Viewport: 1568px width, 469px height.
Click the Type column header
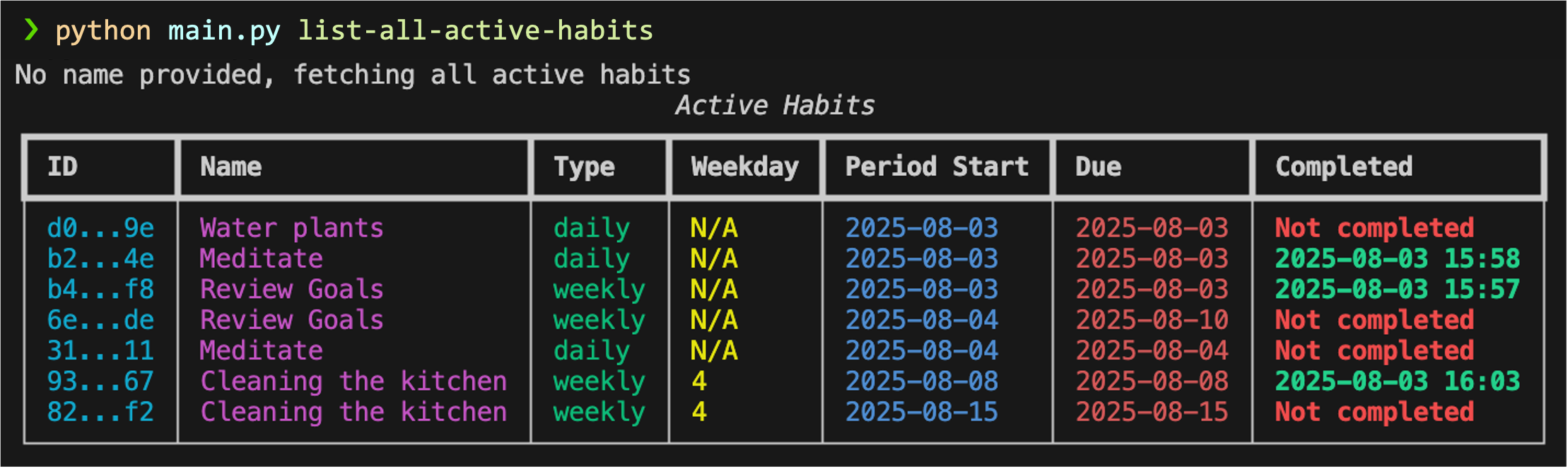pyautogui.click(x=584, y=167)
